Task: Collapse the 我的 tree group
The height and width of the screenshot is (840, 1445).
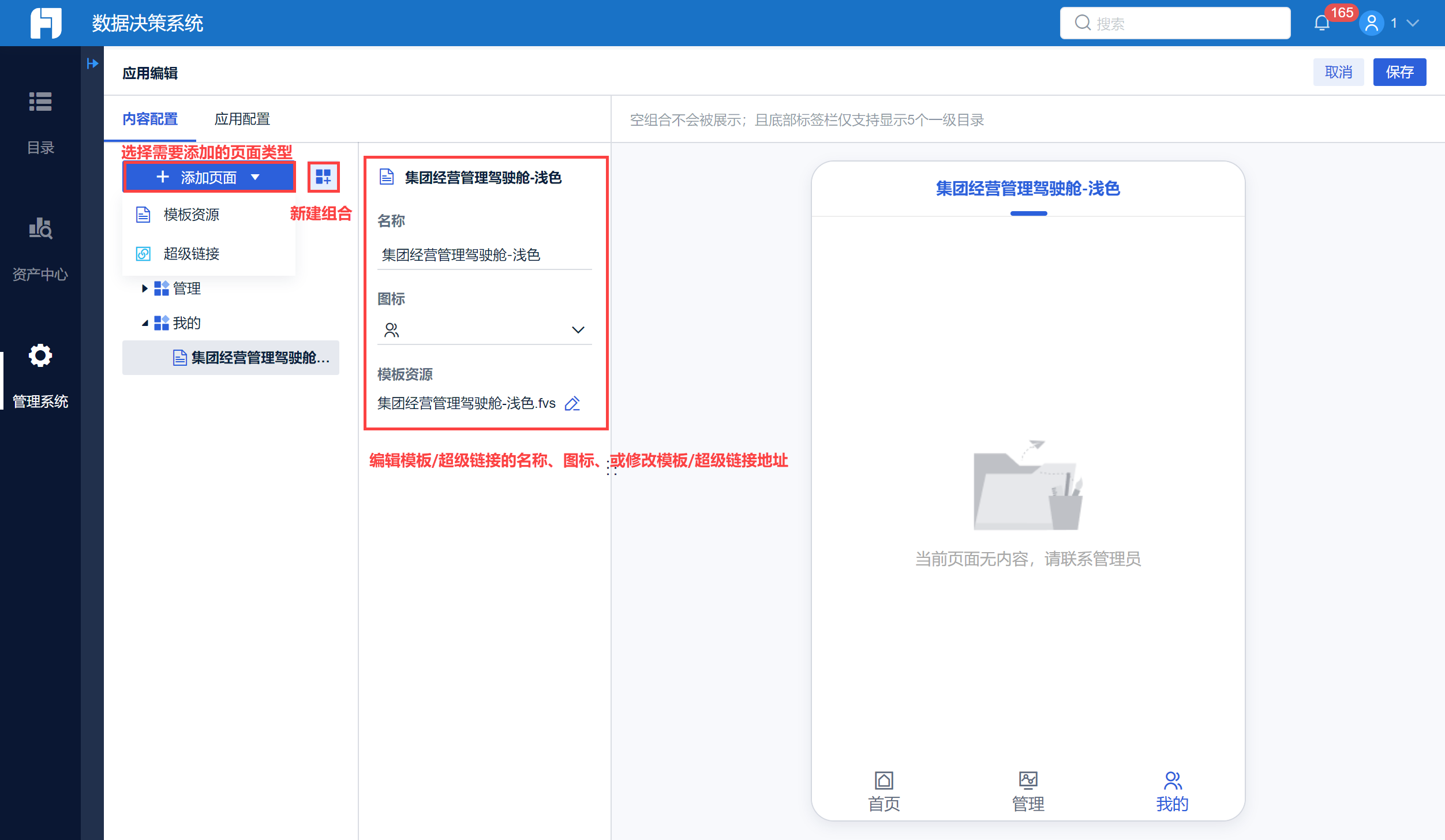Action: point(144,323)
